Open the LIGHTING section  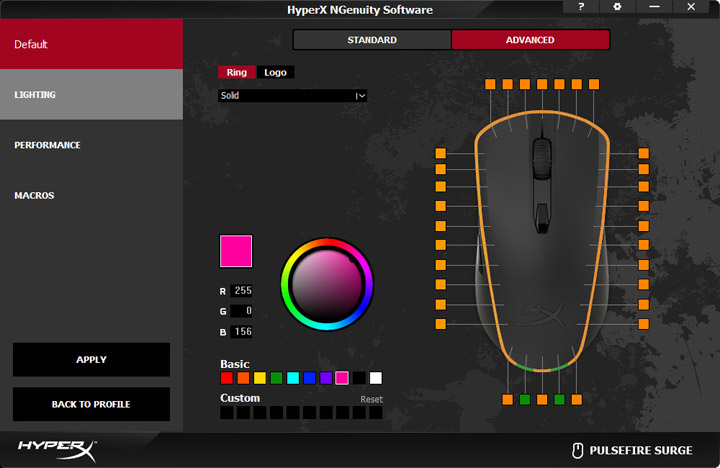tap(91, 95)
